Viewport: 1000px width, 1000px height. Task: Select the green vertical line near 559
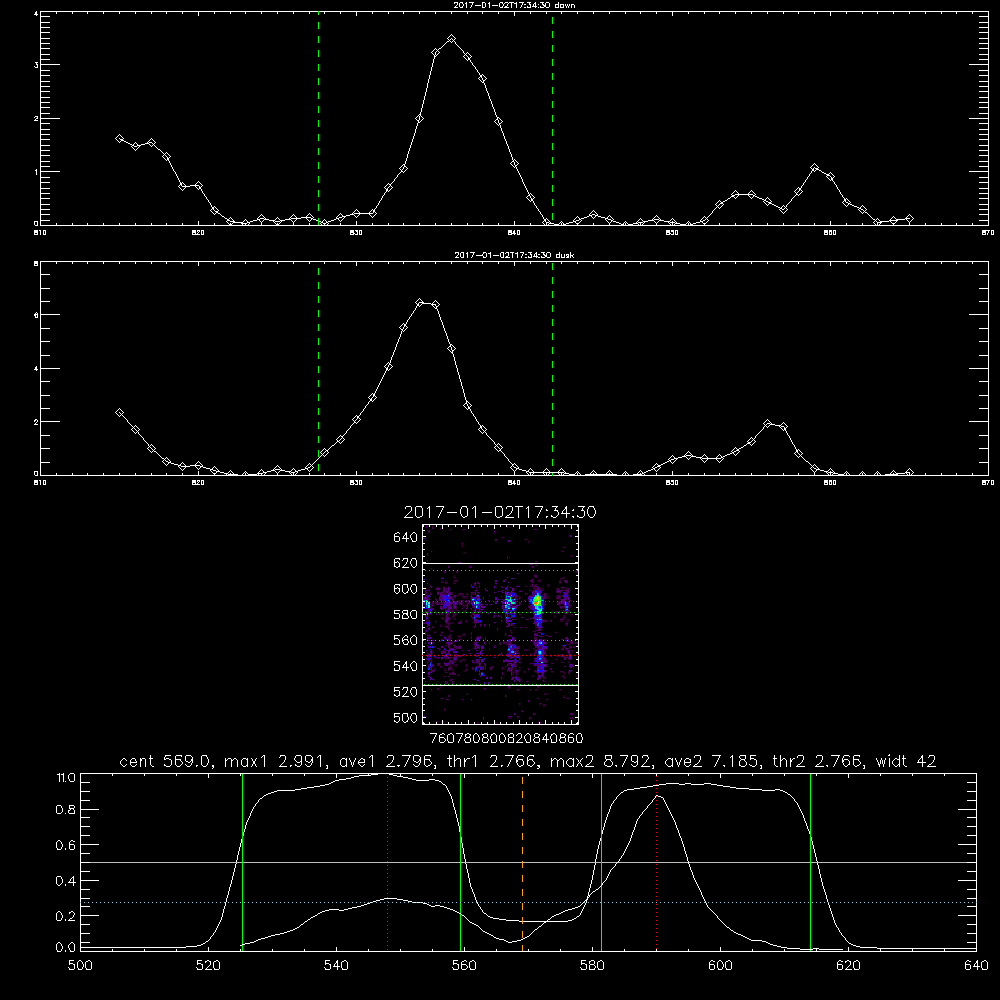460,861
